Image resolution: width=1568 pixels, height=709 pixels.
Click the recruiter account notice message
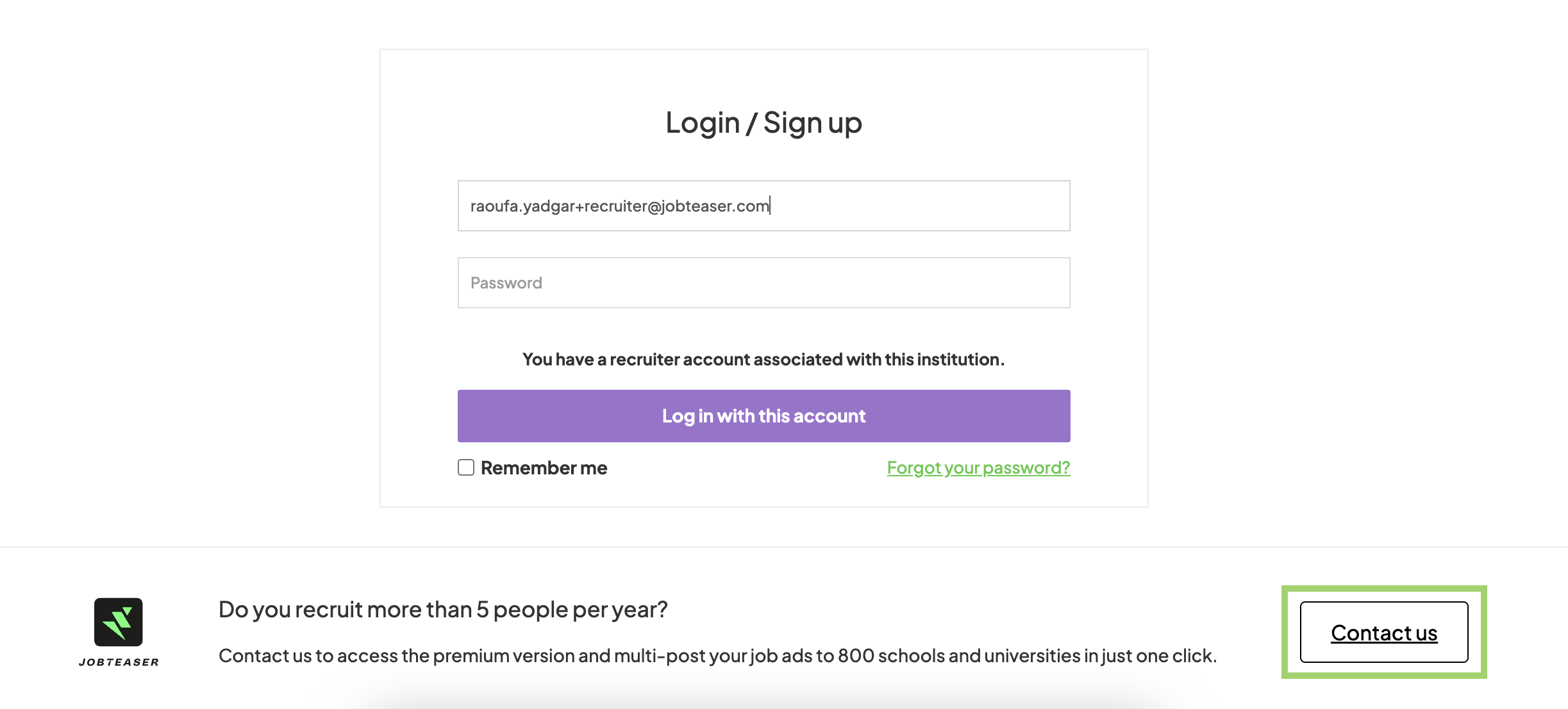coord(763,360)
